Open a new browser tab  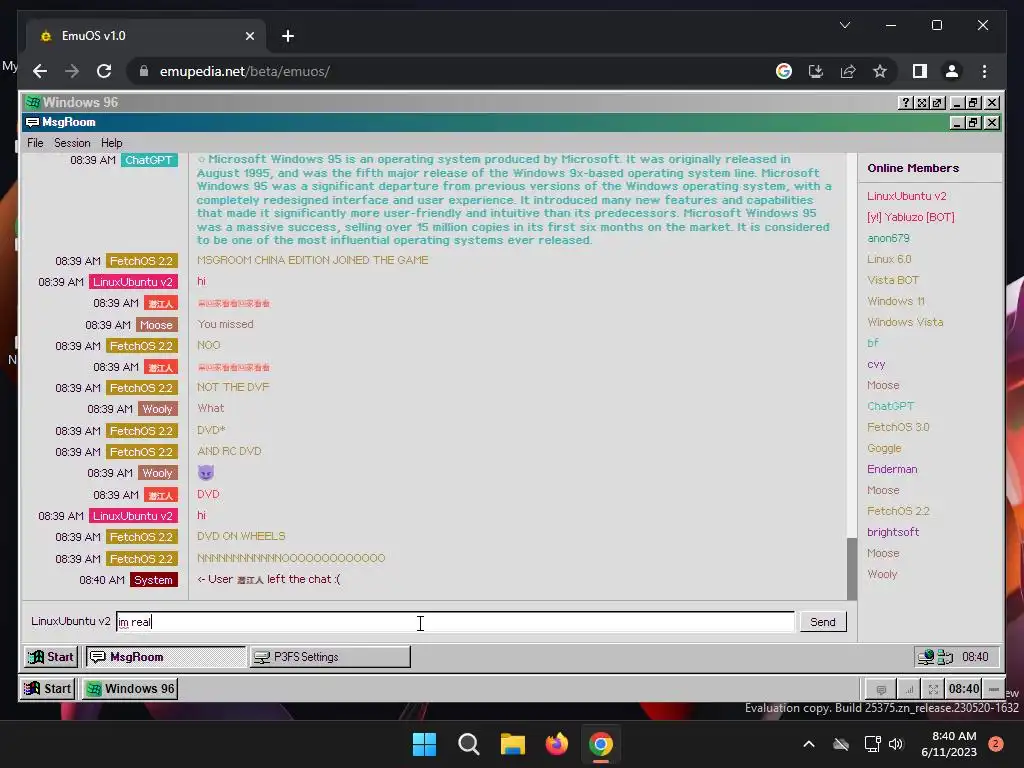287,36
